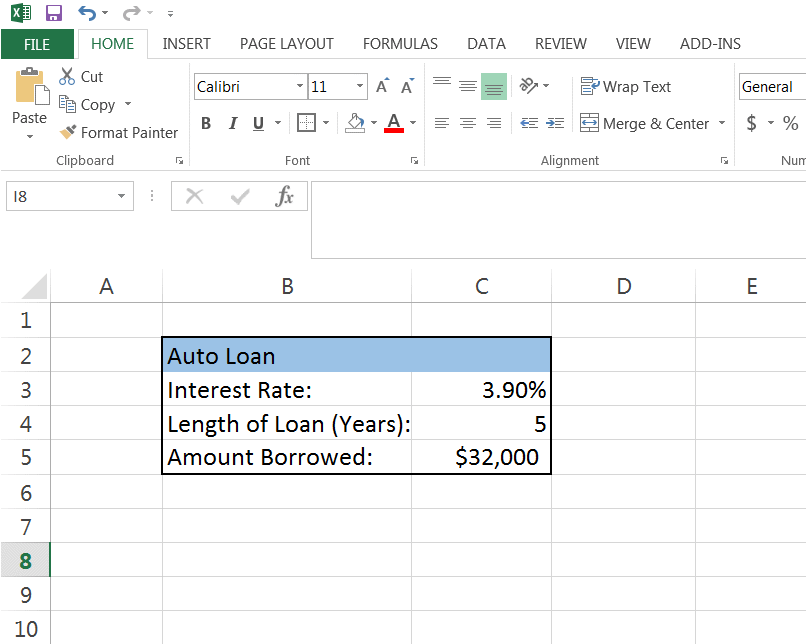This screenshot has width=806, height=644.
Task: Select the cell containing $32,000
Action: (481, 457)
